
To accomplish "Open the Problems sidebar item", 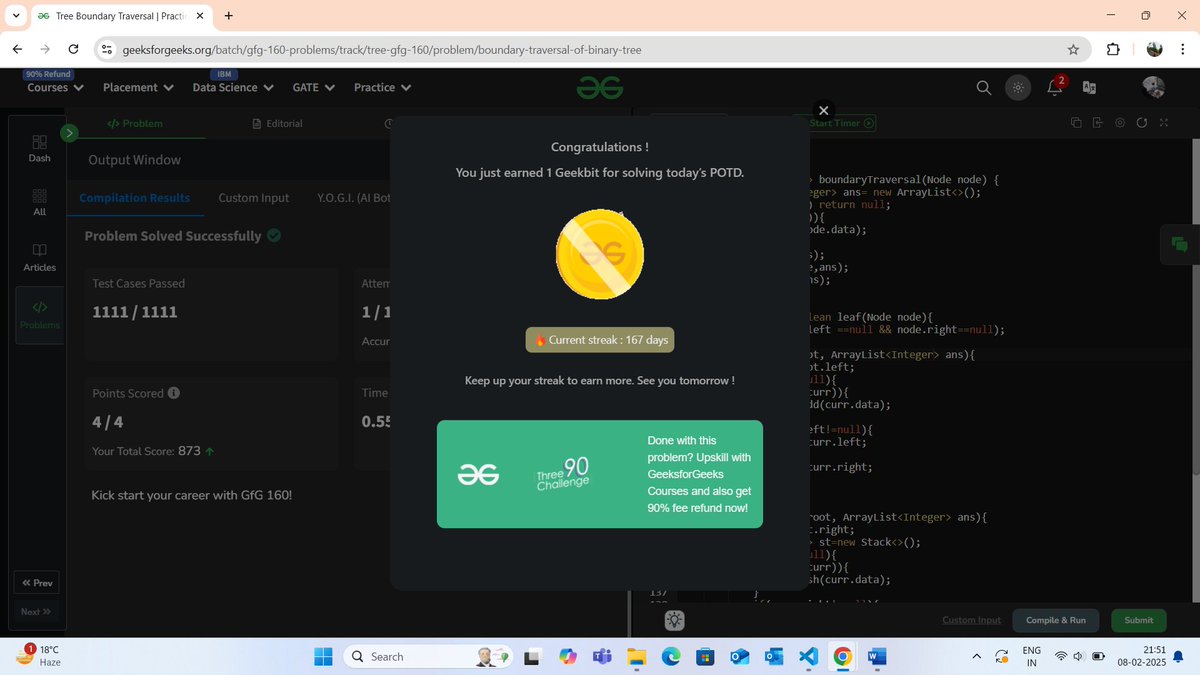I will pyautogui.click(x=39, y=315).
